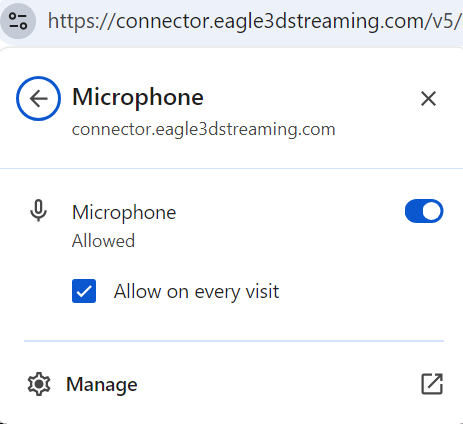Click the gear icon next to Manage
The width and height of the screenshot is (463, 424).
point(39,384)
